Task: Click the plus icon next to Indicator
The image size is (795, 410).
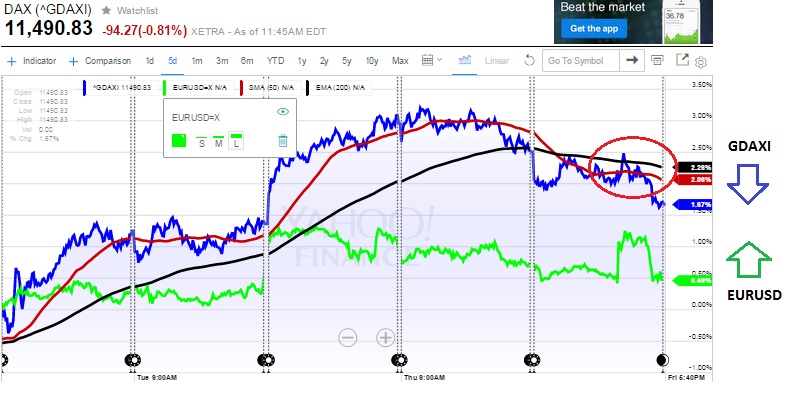Action: [12, 61]
